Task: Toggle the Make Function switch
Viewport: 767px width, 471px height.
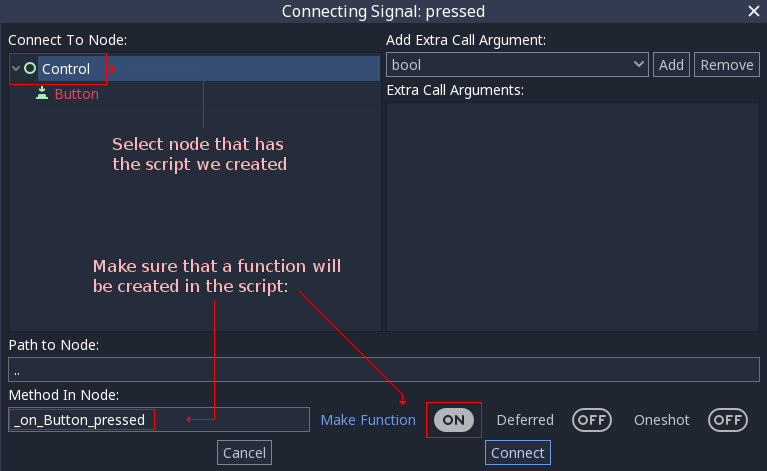Action: 454,420
